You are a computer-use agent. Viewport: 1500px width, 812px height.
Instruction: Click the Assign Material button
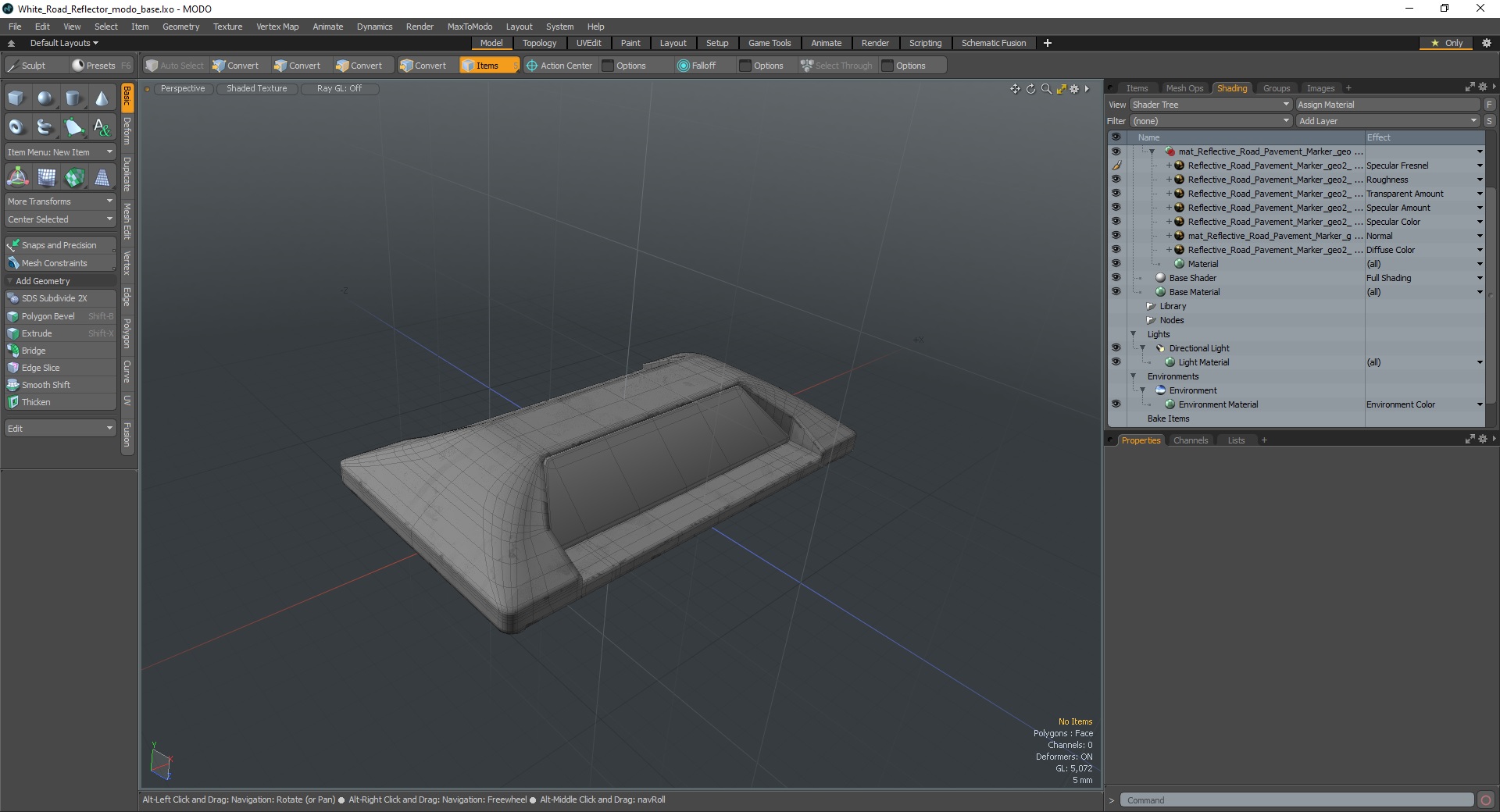pos(1387,105)
